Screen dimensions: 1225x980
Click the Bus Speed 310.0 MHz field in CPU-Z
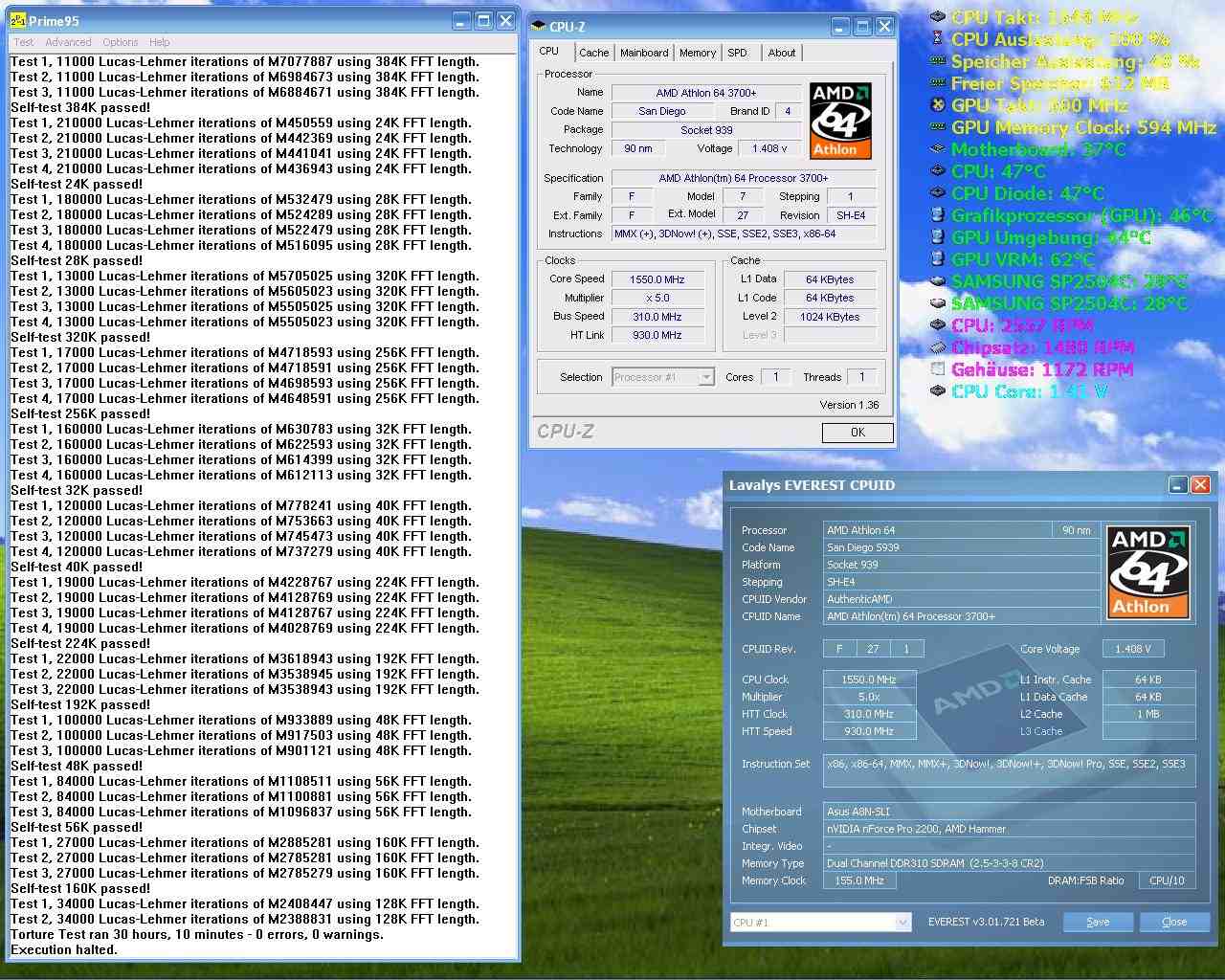click(657, 317)
